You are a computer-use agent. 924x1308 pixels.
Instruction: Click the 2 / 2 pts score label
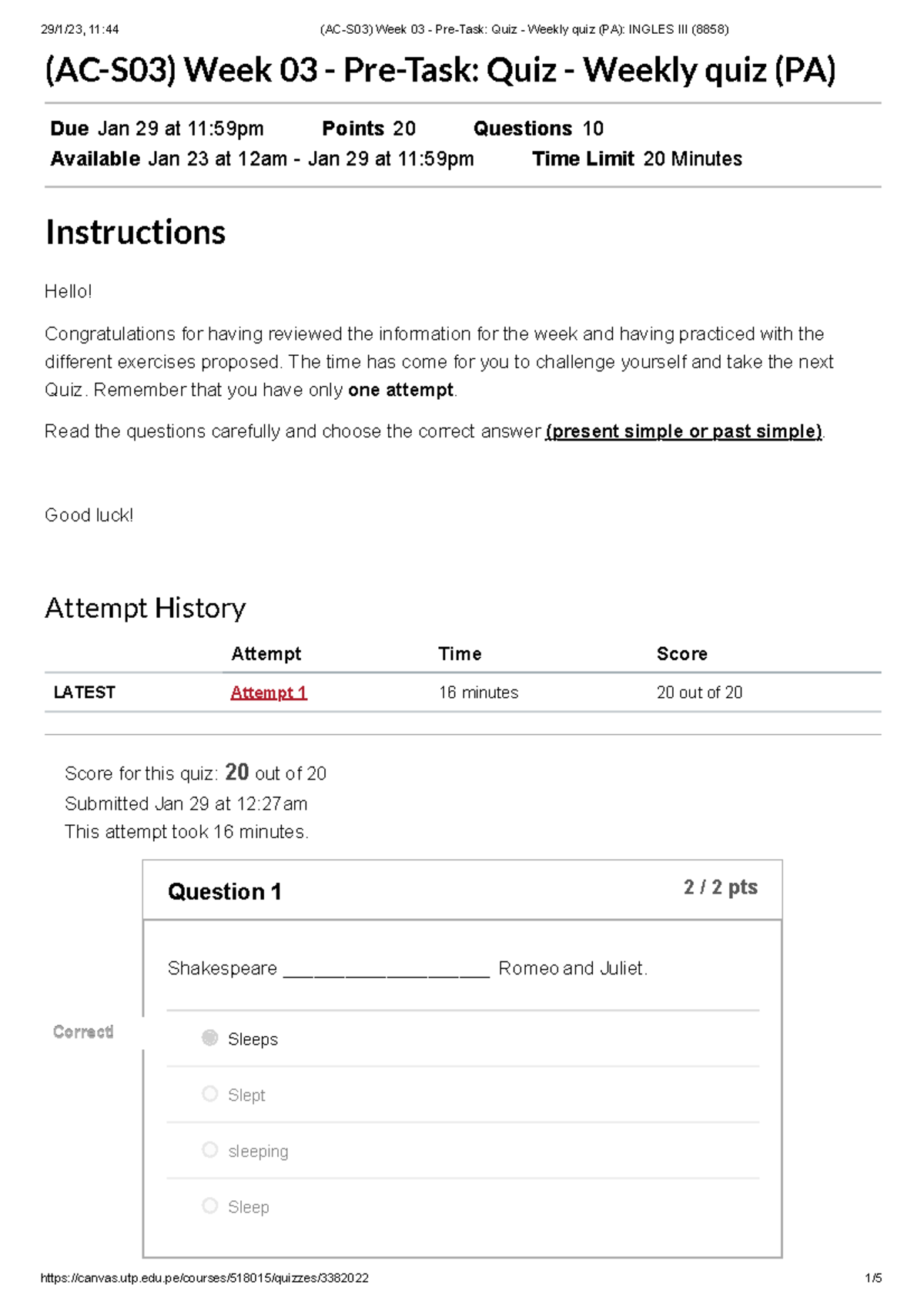click(721, 887)
